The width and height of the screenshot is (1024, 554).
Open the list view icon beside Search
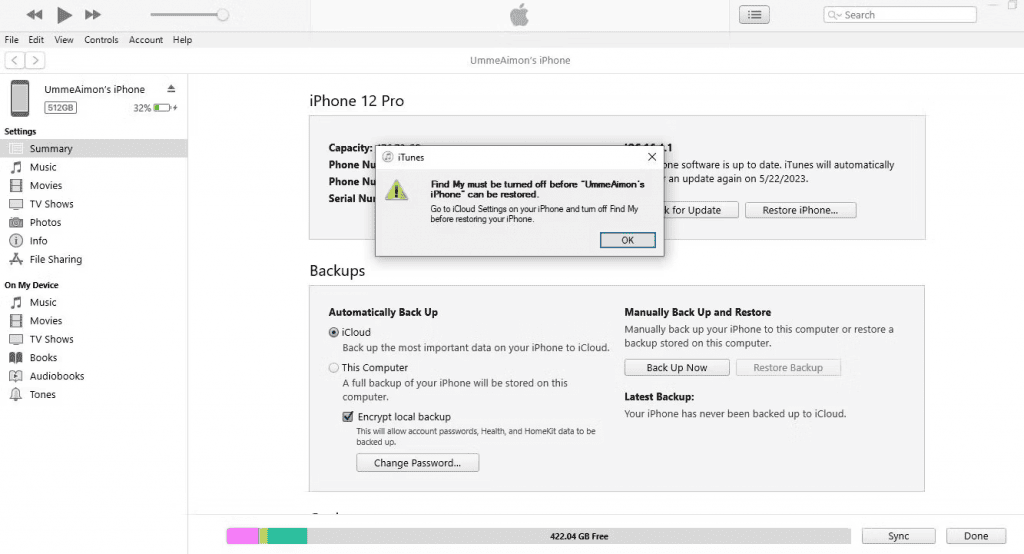click(754, 15)
